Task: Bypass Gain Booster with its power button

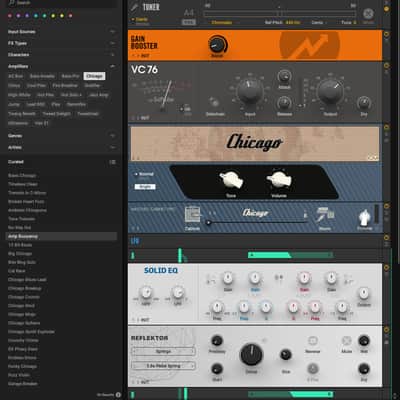Action: (386, 34)
